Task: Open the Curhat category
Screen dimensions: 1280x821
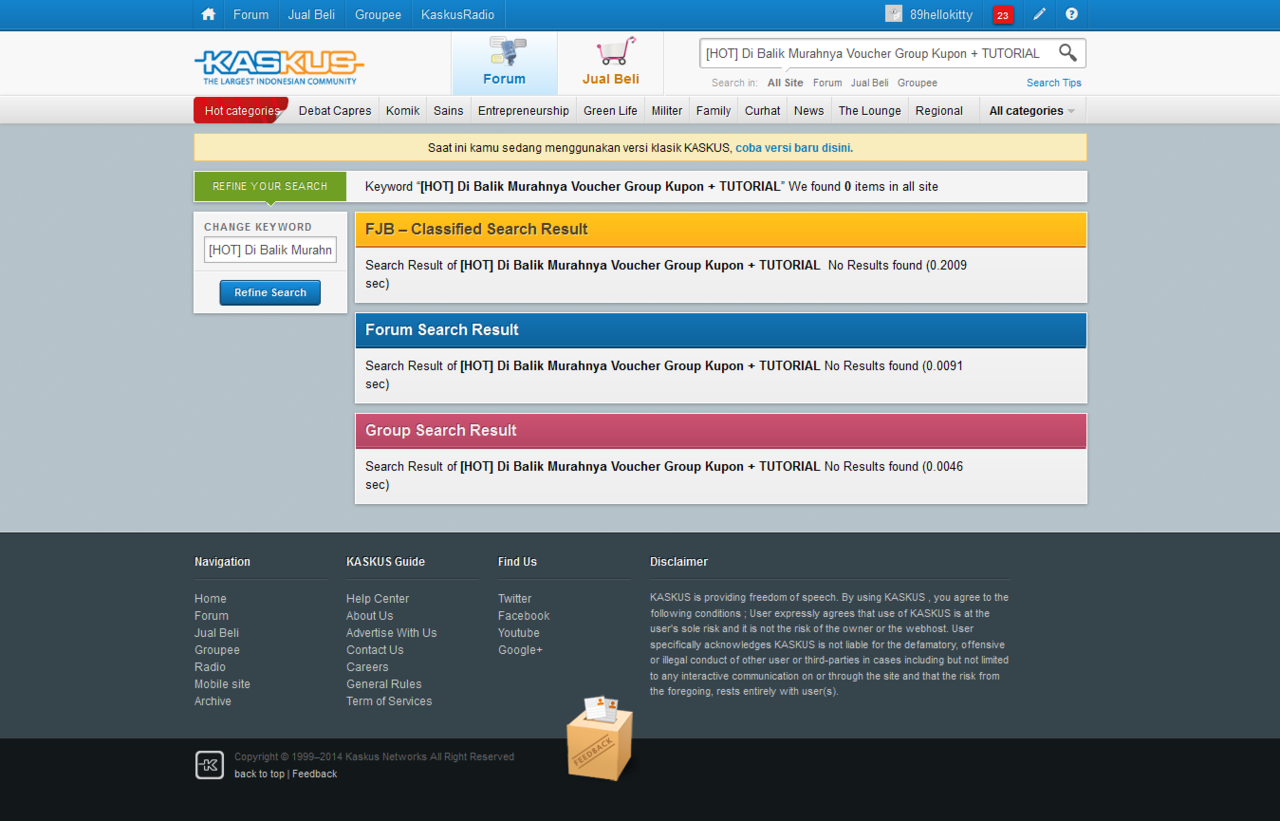Action: [763, 111]
